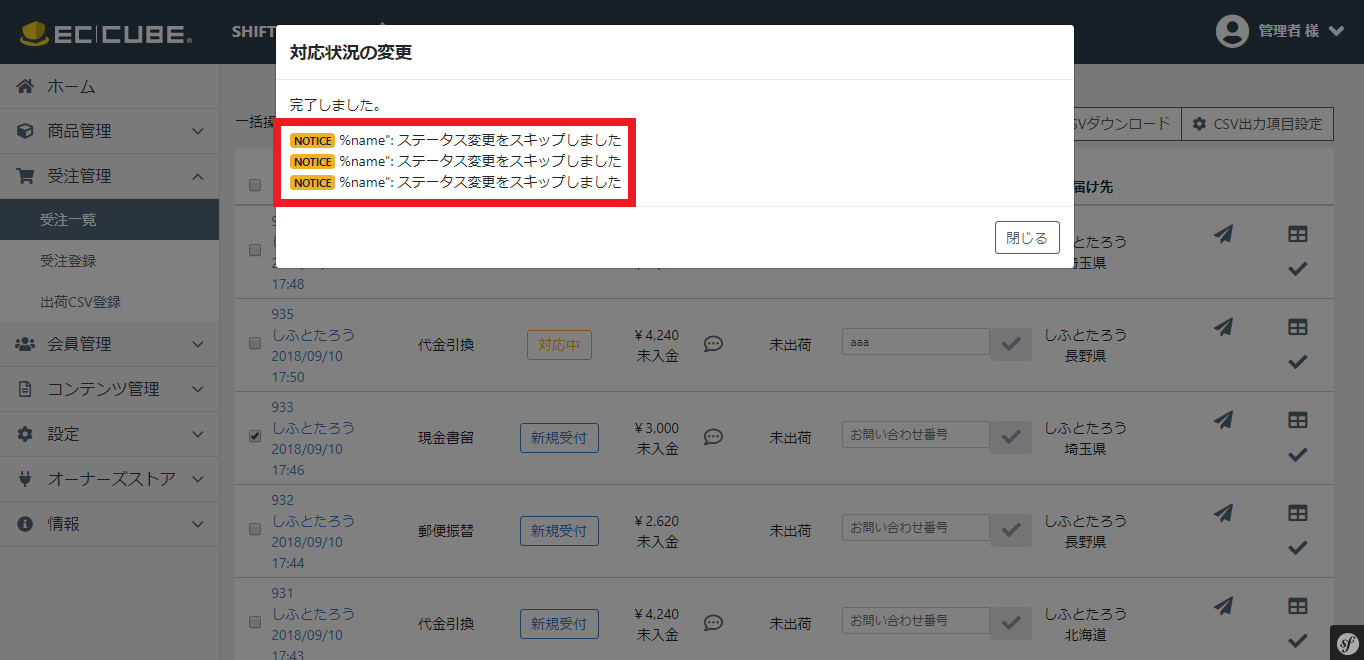Click the table grid icon for order 932

pos(1297,513)
